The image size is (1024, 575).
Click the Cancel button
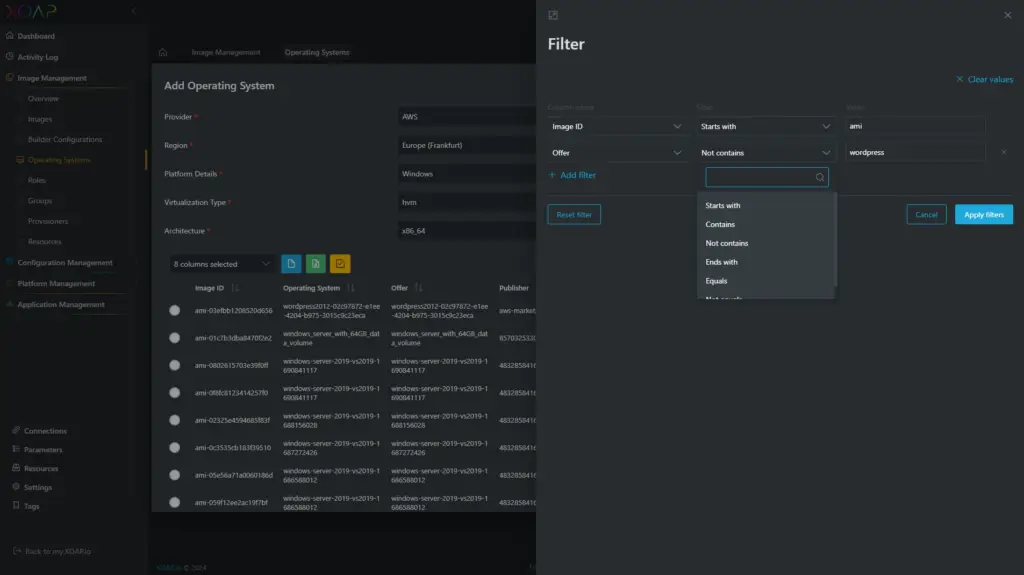[926, 214]
